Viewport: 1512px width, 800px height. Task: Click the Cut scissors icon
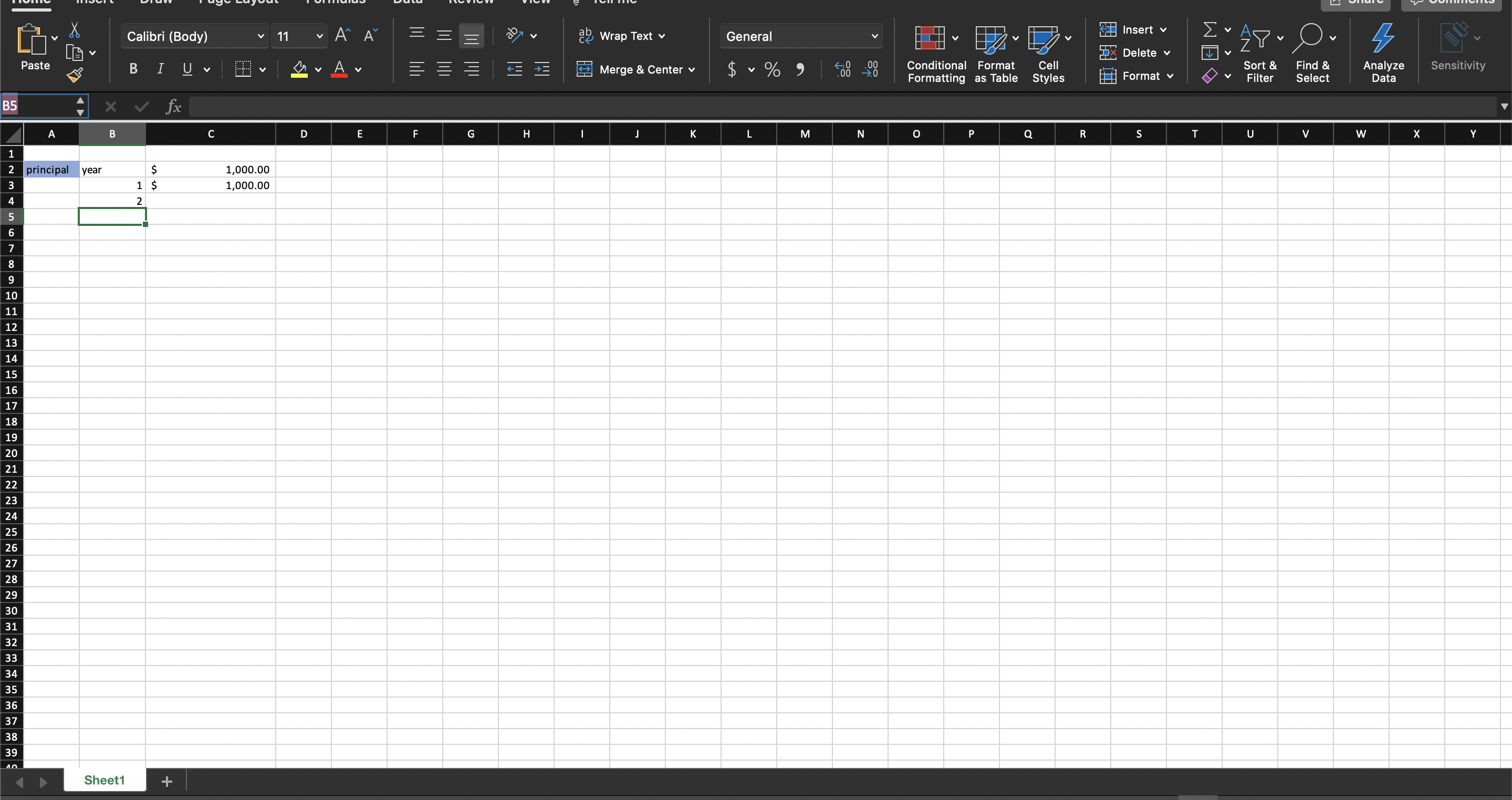coord(75,30)
